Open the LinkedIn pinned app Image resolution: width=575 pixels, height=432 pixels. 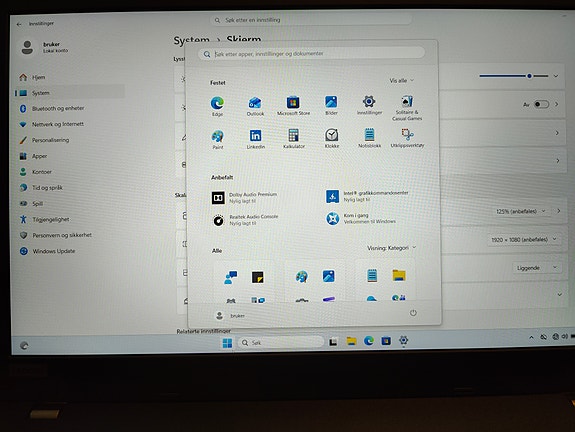(x=256, y=139)
